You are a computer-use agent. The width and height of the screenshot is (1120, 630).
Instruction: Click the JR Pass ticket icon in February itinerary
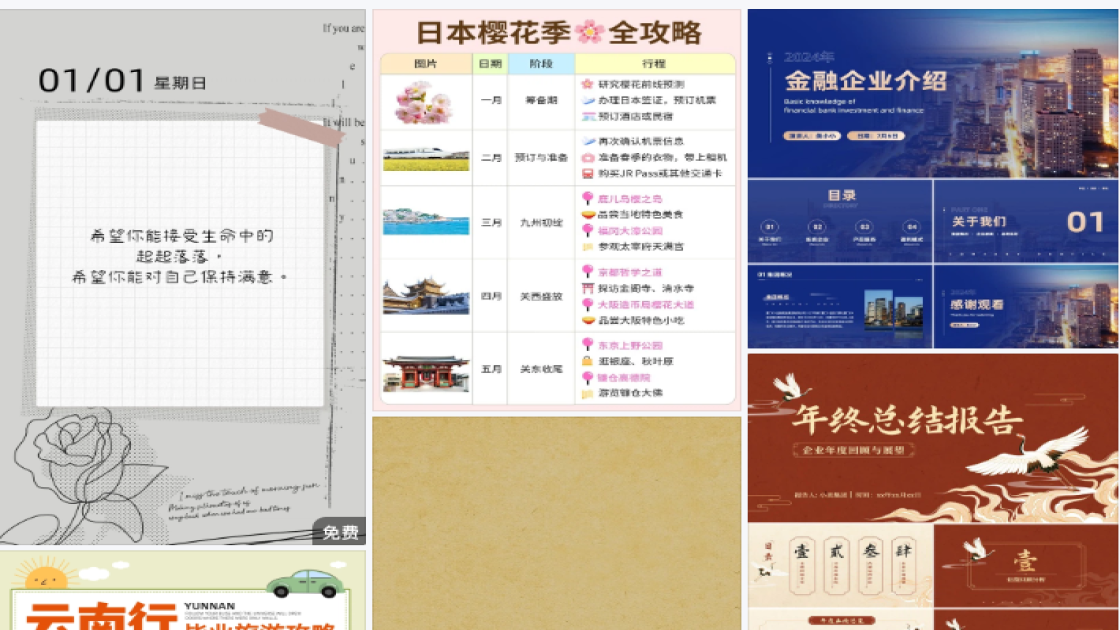point(586,173)
